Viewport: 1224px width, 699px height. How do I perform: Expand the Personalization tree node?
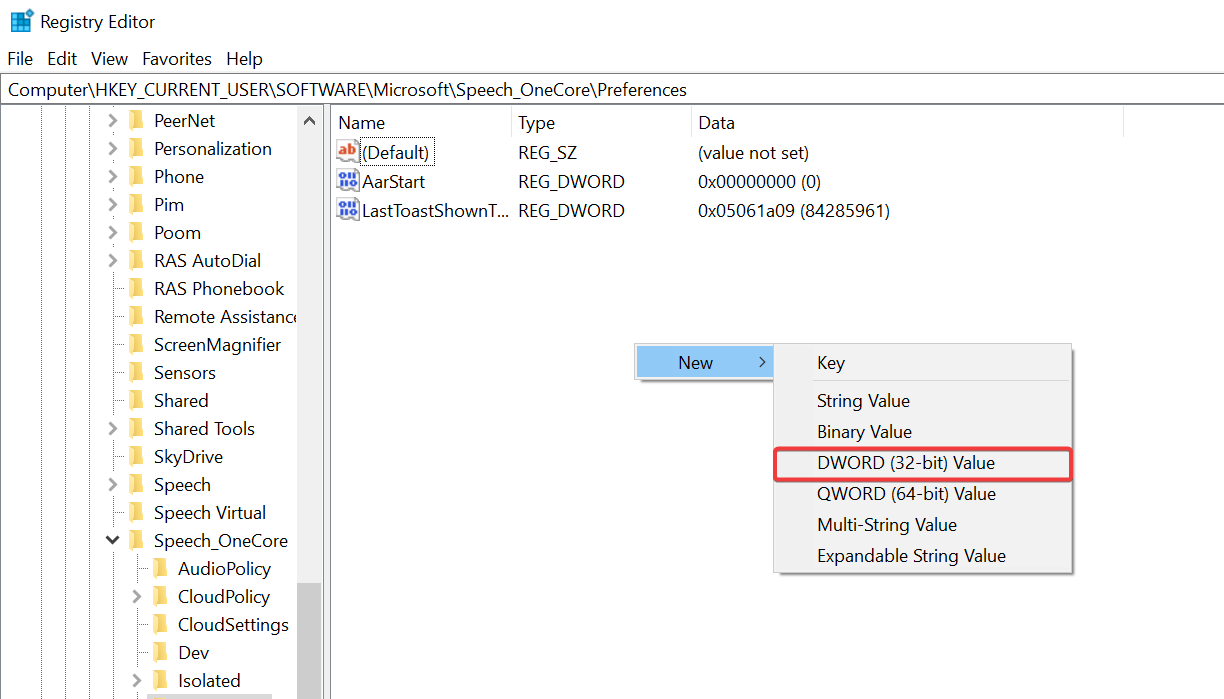point(112,149)
